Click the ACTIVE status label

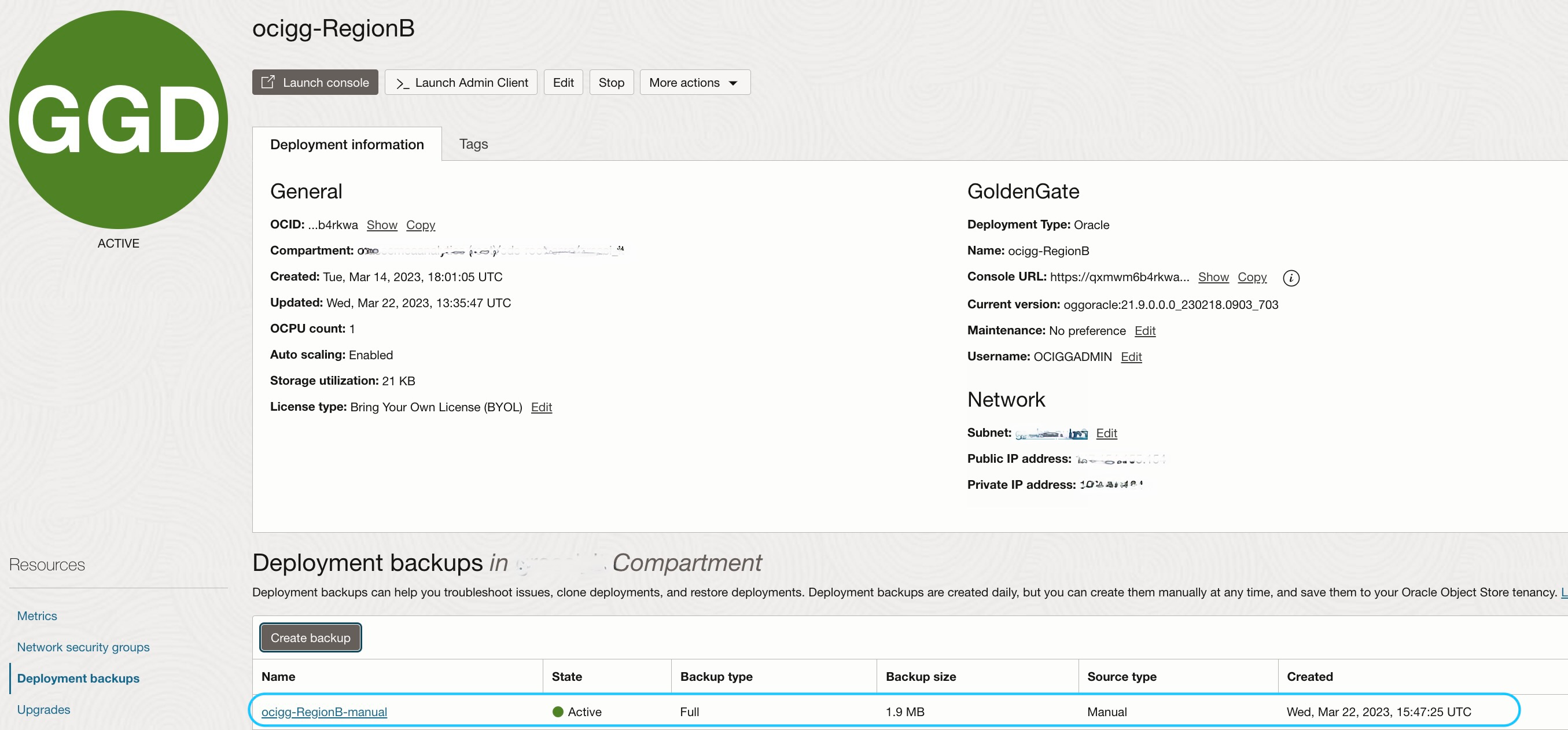(x=118, y=244)
